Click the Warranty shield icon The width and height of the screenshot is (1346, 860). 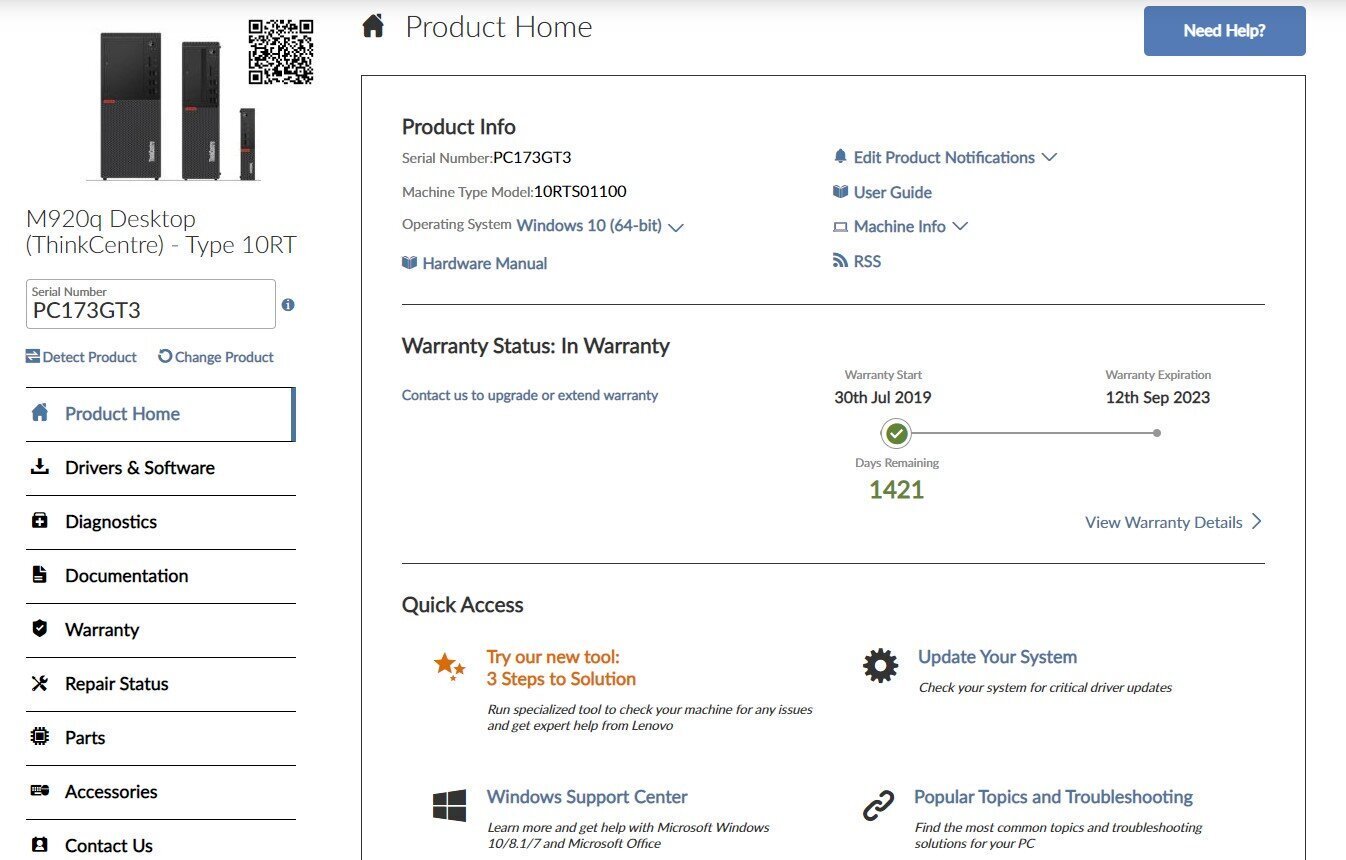[40, 629]
